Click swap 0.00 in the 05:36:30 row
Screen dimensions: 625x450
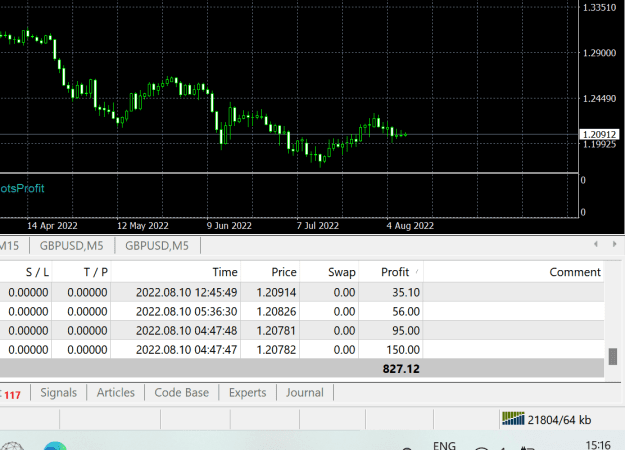click(x=344, y=312)
